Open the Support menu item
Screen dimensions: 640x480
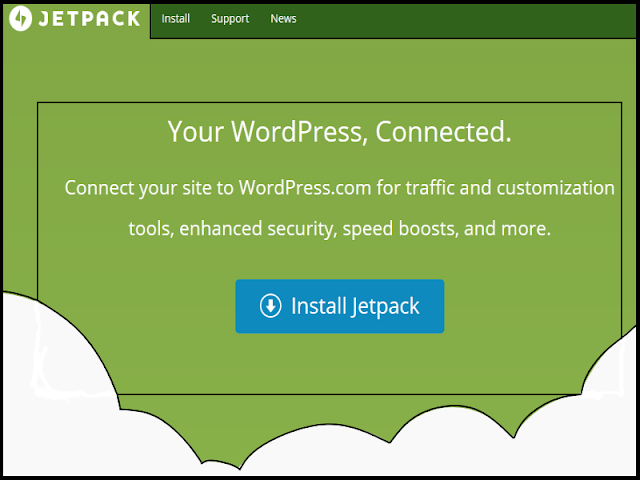(x=230, y=19)
